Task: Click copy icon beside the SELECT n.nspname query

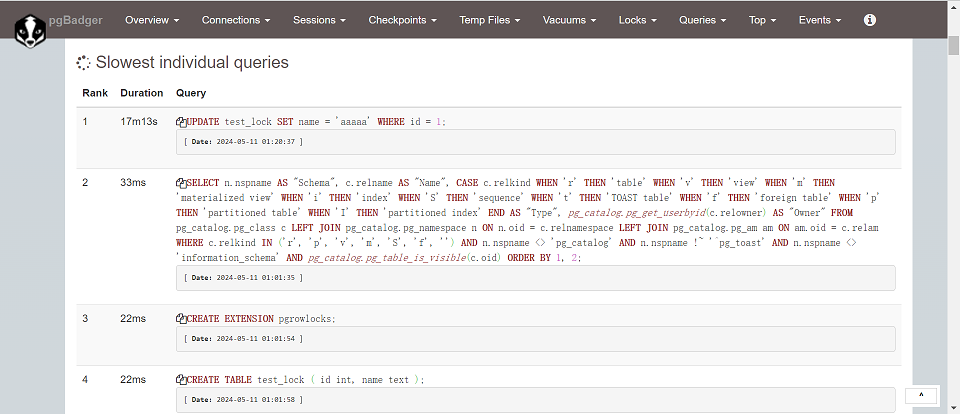Action: pyautogui.click(x=181, y=184)
